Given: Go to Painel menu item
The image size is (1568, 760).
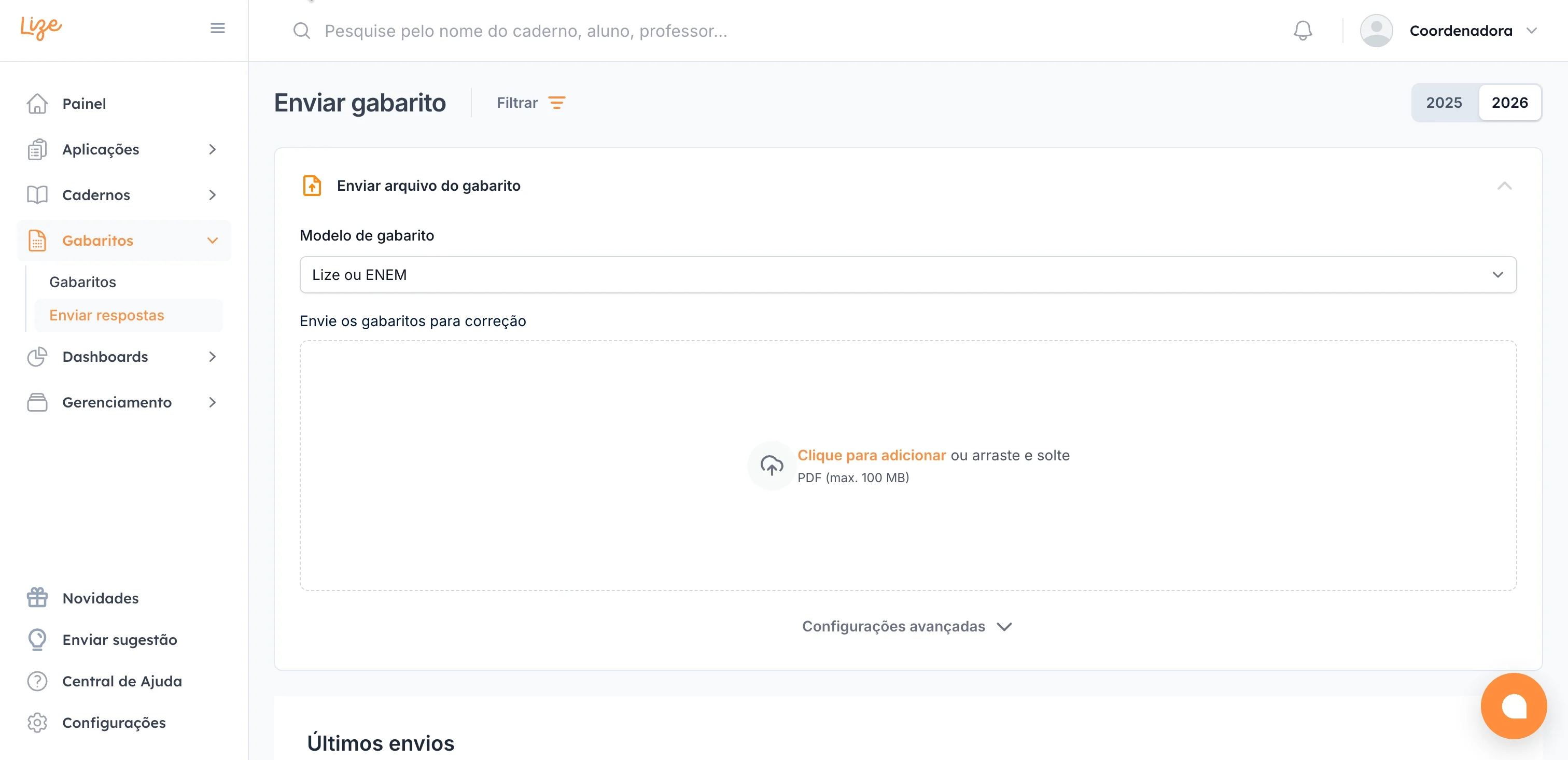Looking at the screenshot, I should pos(124,104).
